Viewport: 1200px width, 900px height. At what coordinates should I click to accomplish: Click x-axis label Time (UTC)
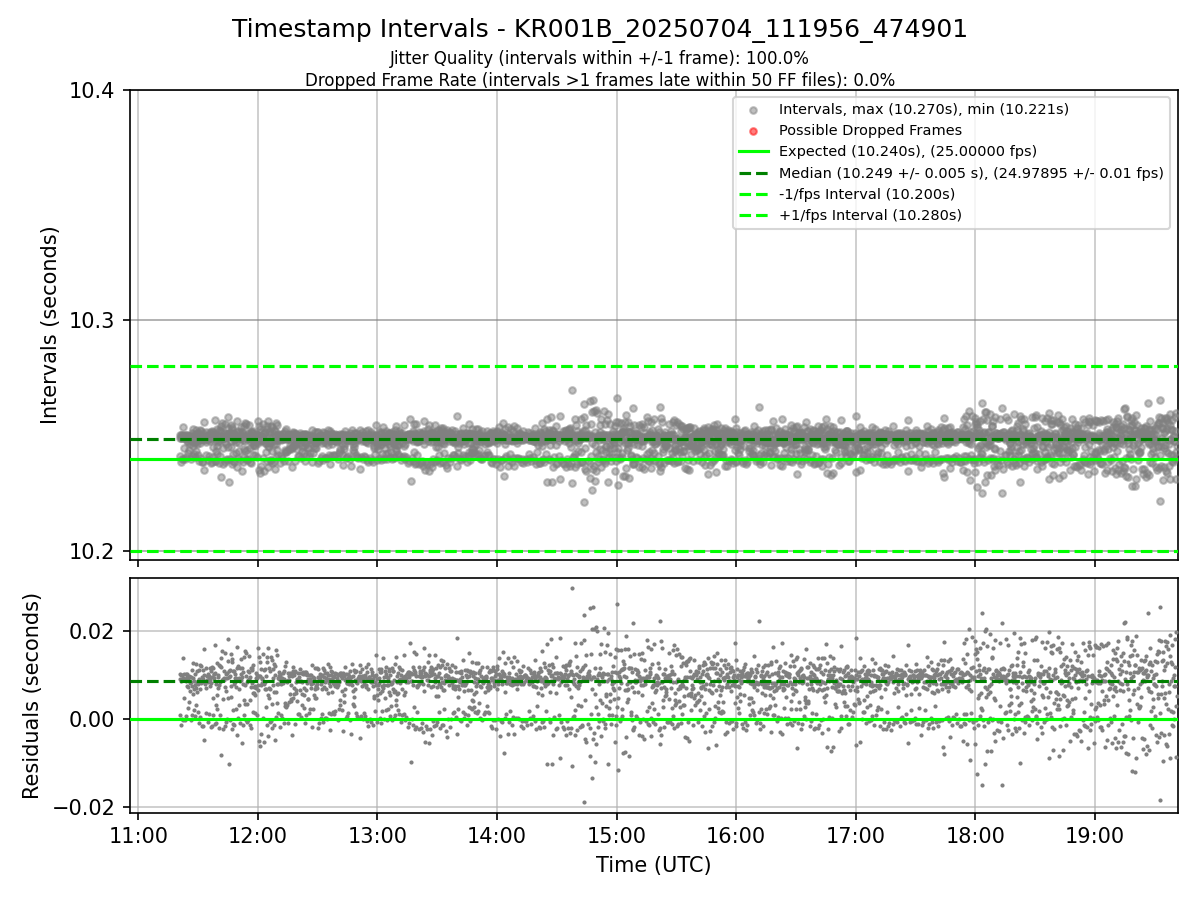pos(654,865)
